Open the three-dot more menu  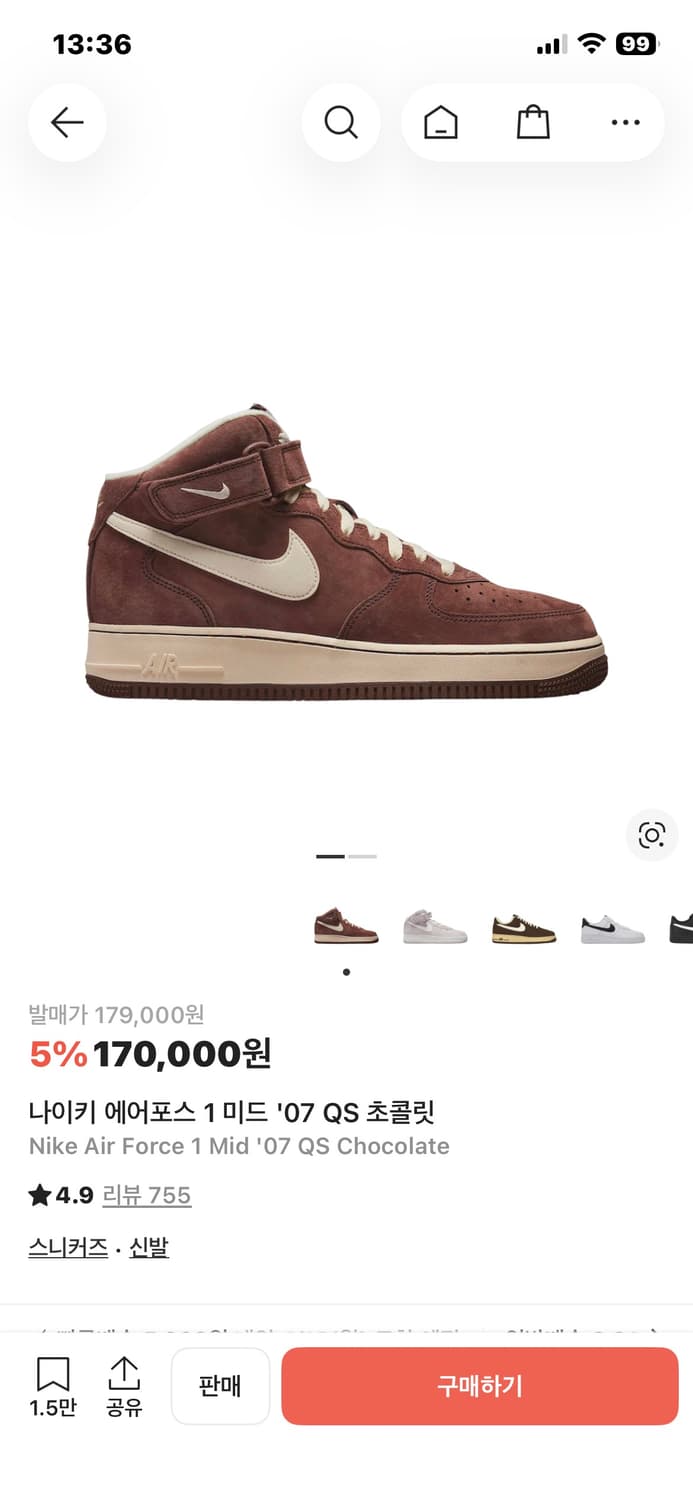625,123
